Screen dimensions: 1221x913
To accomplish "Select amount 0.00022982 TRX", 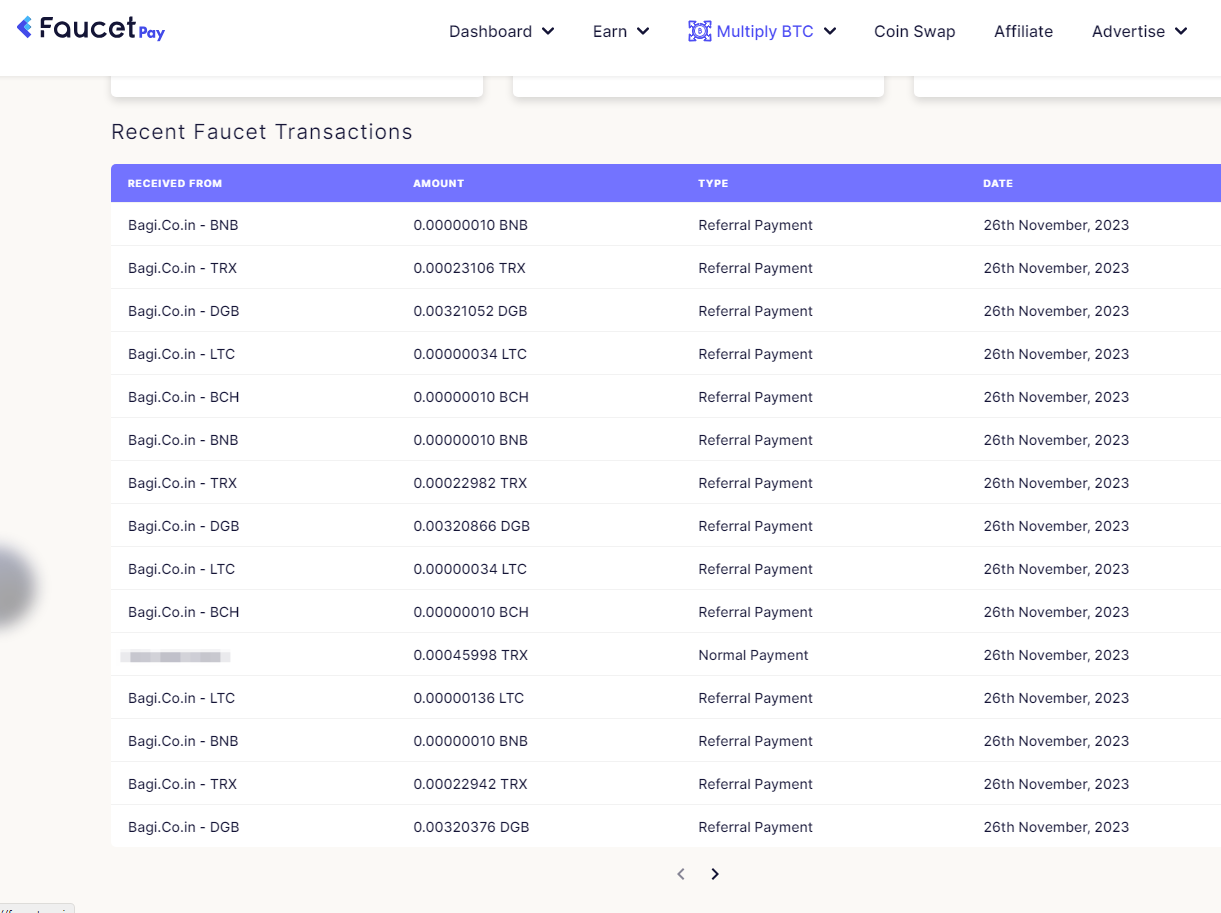I will click(x=470, y=483).
